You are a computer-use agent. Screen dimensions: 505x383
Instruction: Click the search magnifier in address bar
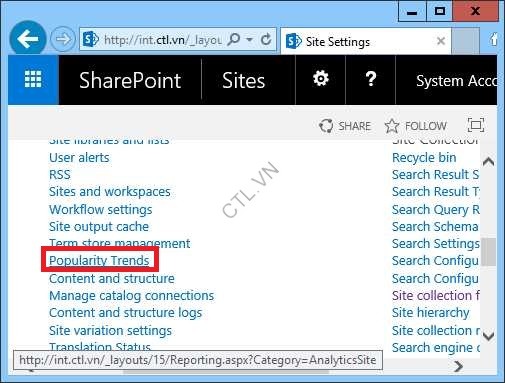point(234,40)
